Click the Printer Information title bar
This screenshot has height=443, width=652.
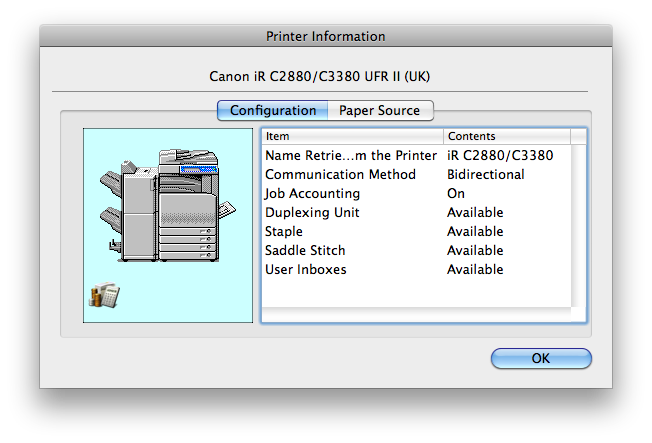click(326, 36)
